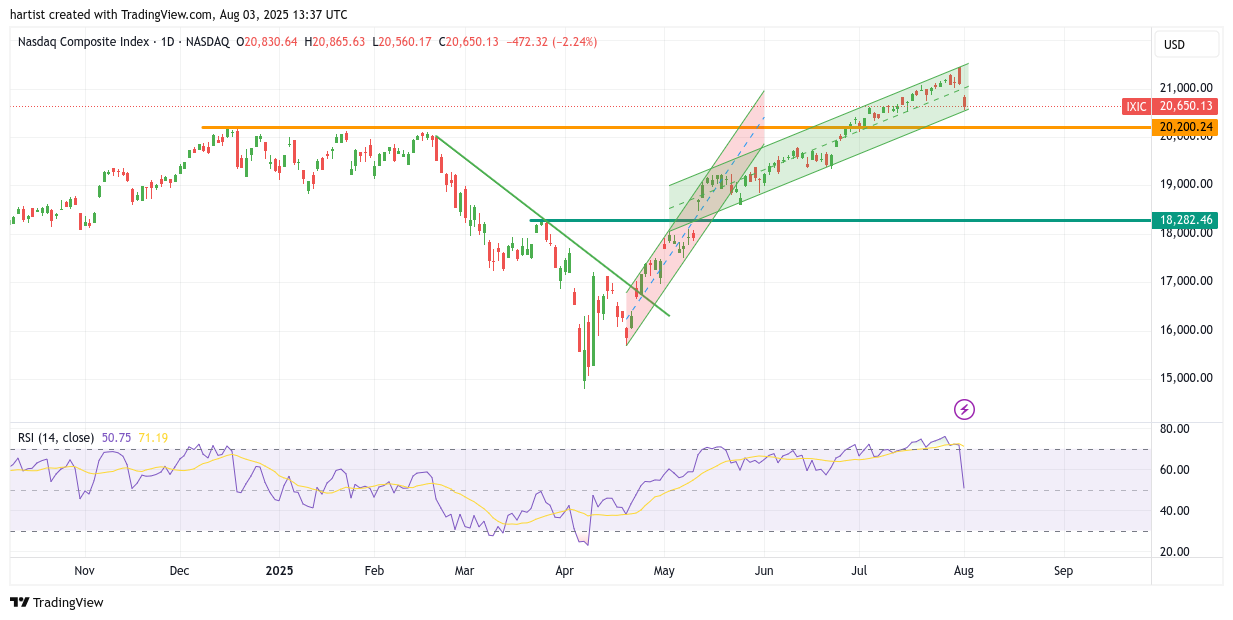Viewport: 1233px width, 620px height.
Task: Click the Feb label on time axis
Action: (374, 571)
